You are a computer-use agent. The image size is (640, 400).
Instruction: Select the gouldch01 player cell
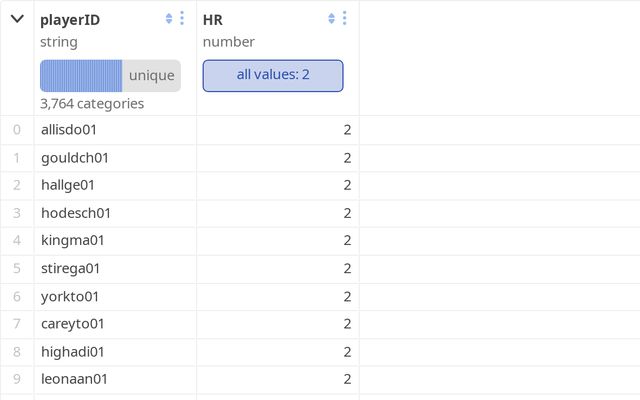pyautogui.click(x=75, y=158)
